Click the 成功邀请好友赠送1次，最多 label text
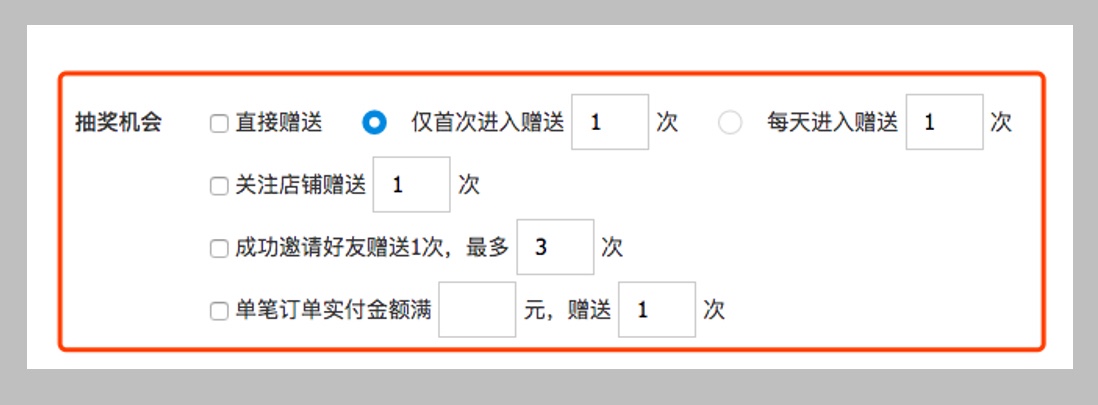The height and width of the screenshot is (405, 1098). tap(372, 248)
